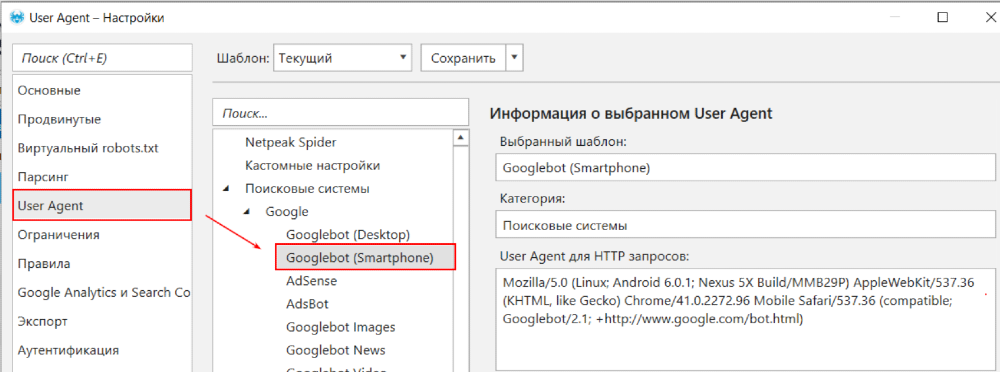This screenshot has height=372, width=1000.
Task: Open the arrow menu beside Сохранить
Action: [x=515, y=58]
